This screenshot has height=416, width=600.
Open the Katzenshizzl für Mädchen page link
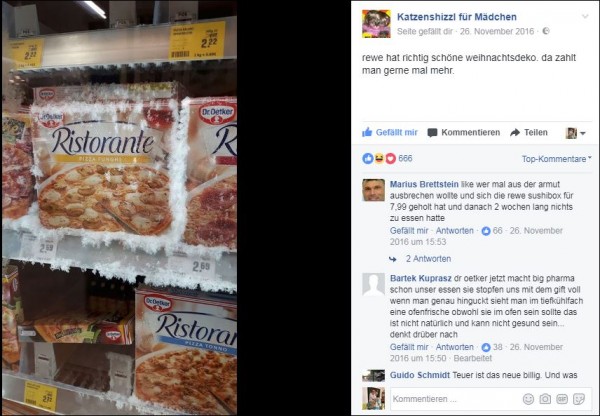pos(457,17)
